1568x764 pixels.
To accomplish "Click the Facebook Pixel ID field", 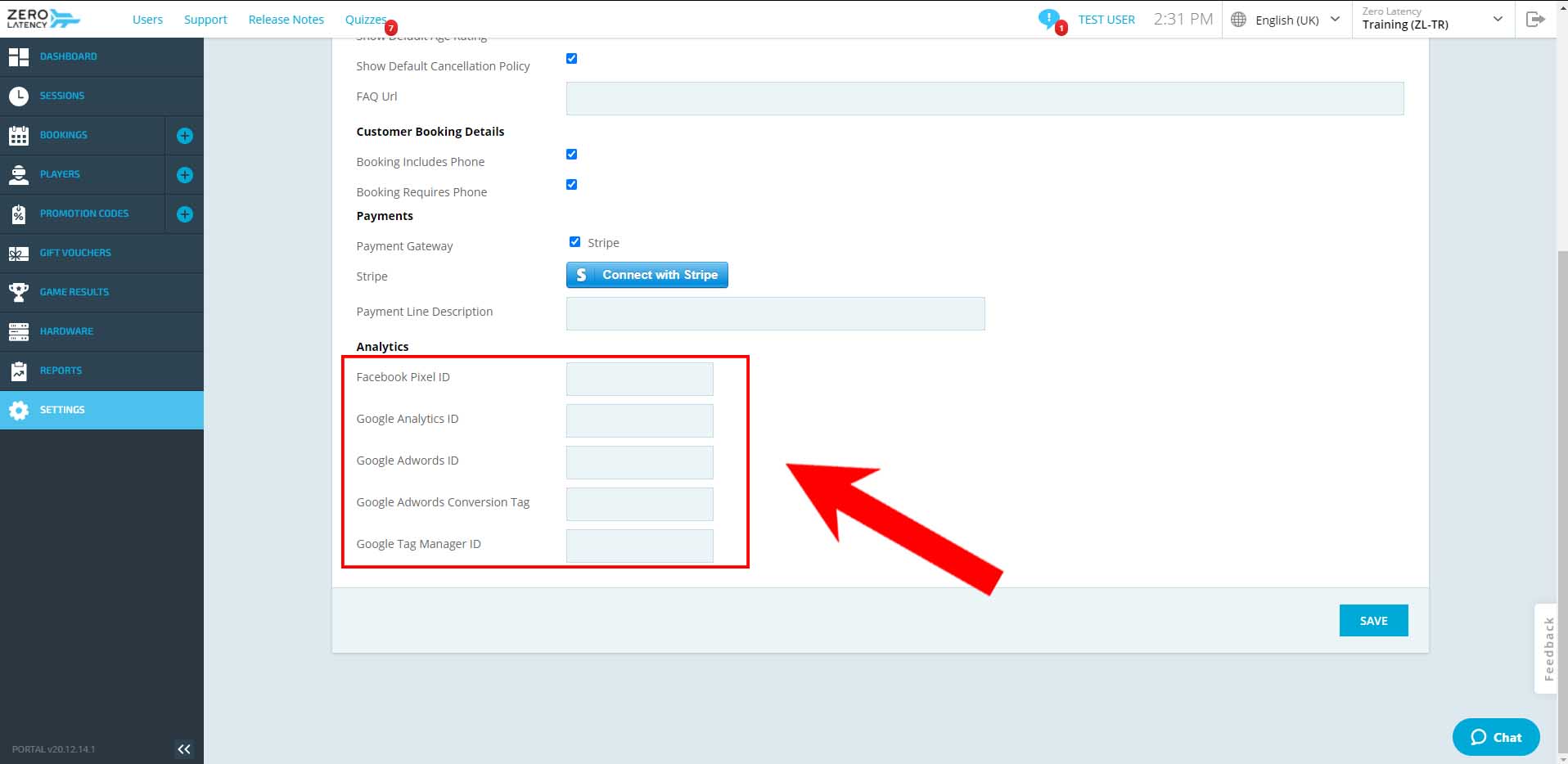I will [x=639, y=379].
